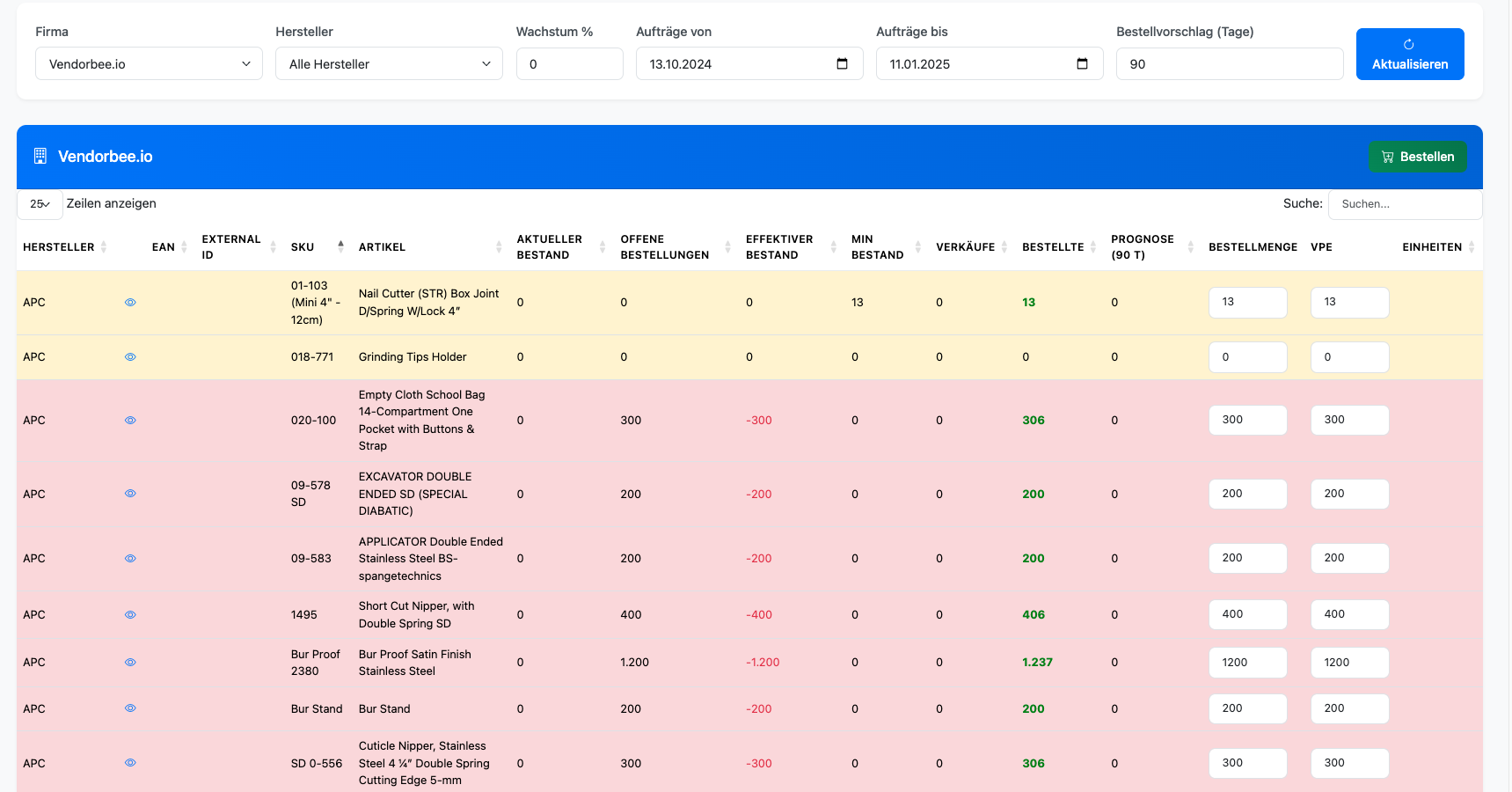Screen dimensions: 1512x792
Task: Sort by Min Bestand column
Action: click(x=917, y=247)
